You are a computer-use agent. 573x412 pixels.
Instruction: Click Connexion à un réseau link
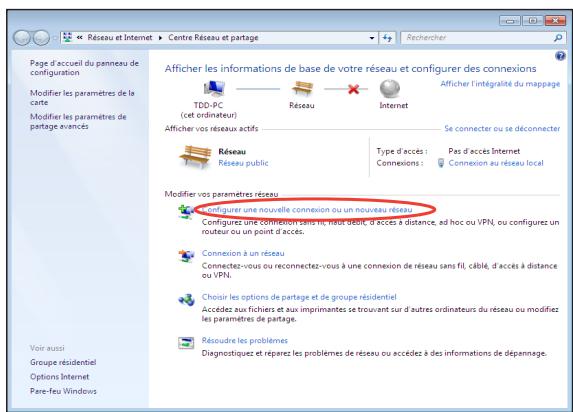tap(243, 253)
